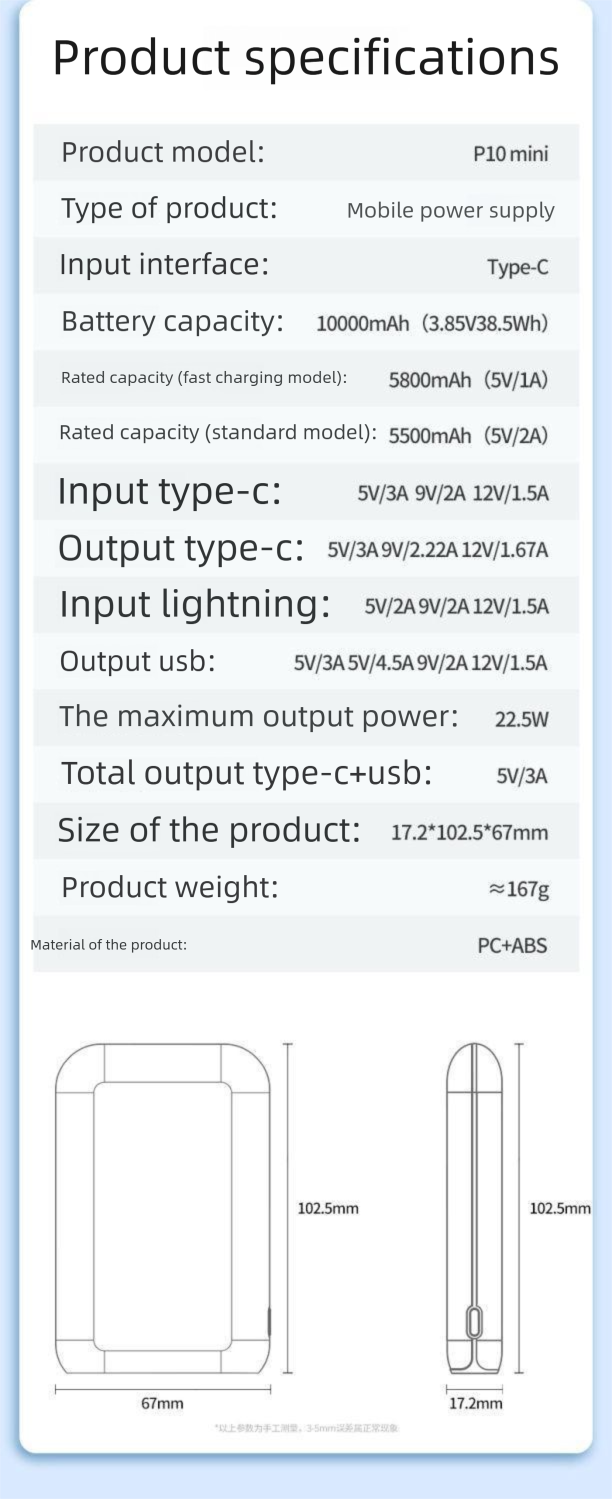This screenshot has height=1499, width=612.
Task: Click the side view power bank diagram
Action: click(x=474, y=1208)
